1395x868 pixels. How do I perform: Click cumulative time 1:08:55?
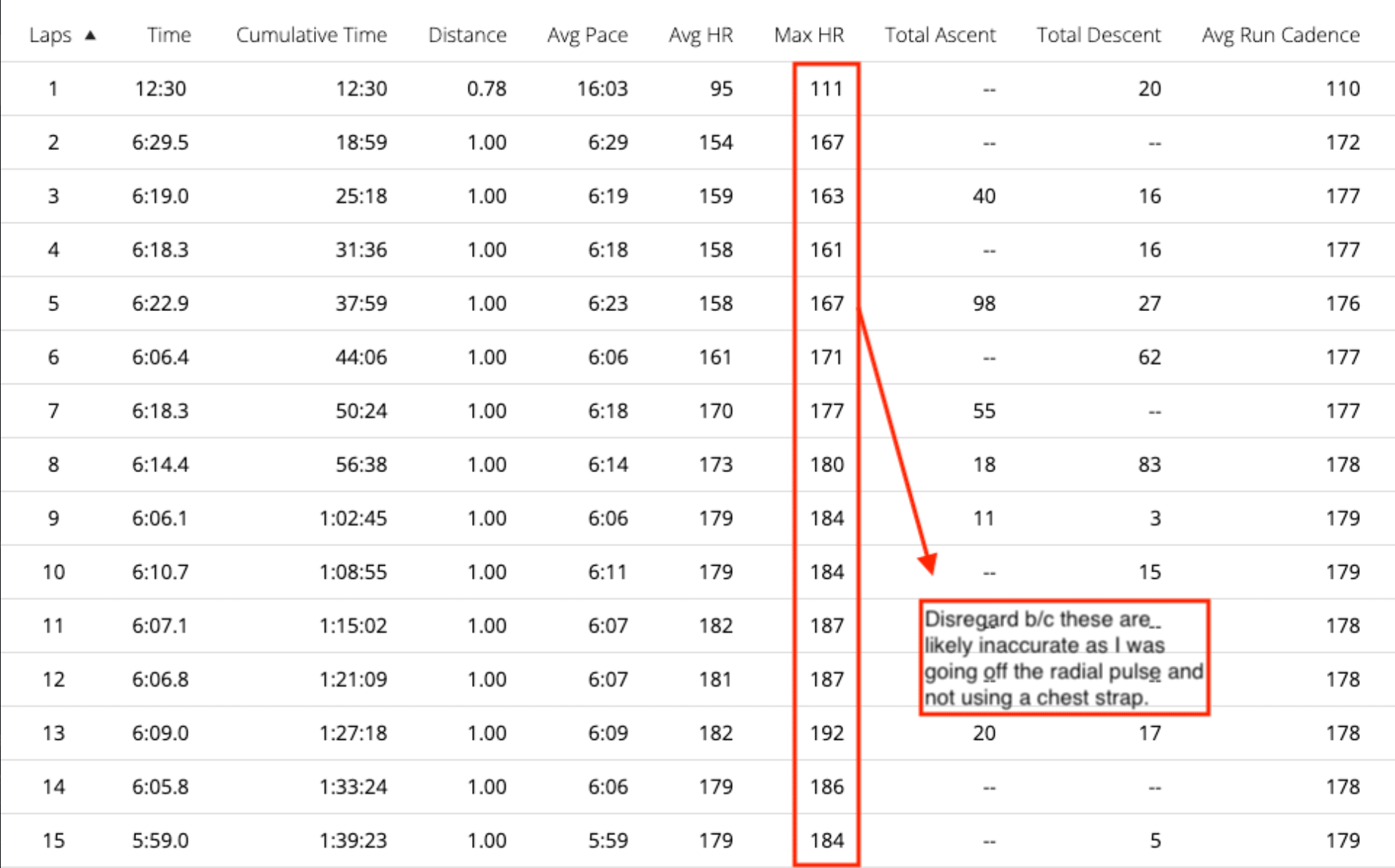pyautogui.click(x=354, y=572)
